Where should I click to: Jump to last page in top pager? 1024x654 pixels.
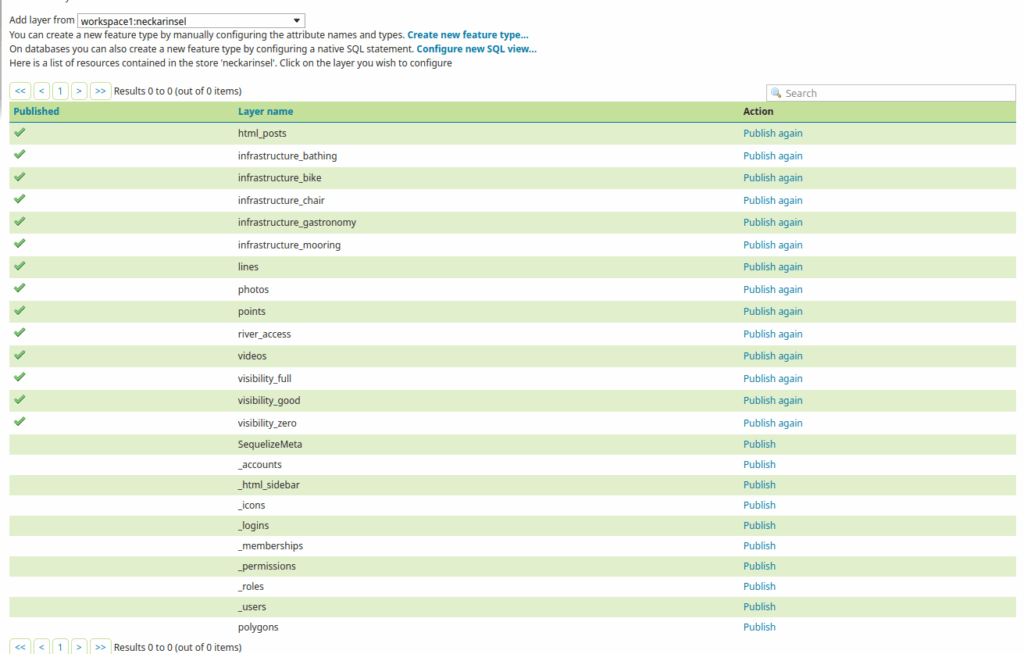(x=100, y=91)
